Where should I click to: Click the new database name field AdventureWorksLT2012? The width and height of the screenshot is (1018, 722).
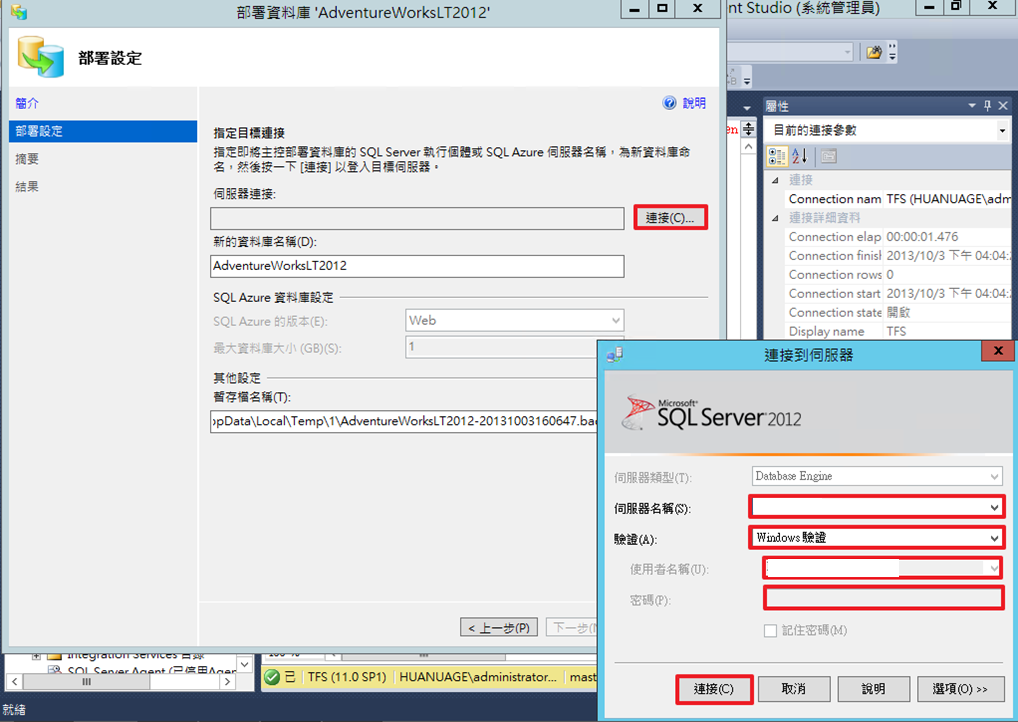(x=417, y=266)
